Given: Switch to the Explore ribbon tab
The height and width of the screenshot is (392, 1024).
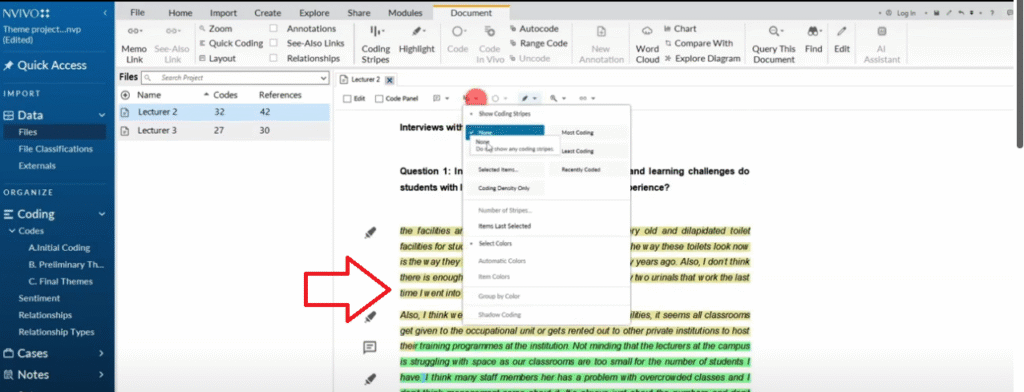Looking at the screenshot, I should 314,12.
